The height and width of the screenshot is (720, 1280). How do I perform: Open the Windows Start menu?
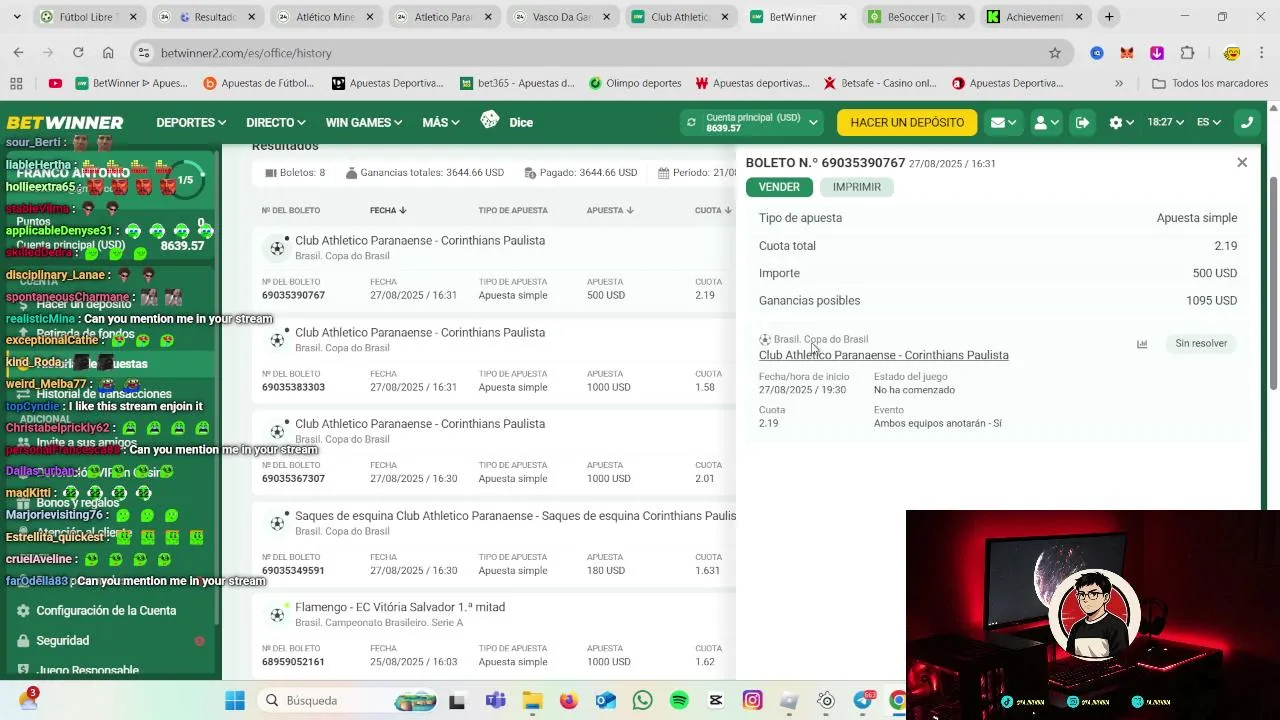[x=235, y=701]
